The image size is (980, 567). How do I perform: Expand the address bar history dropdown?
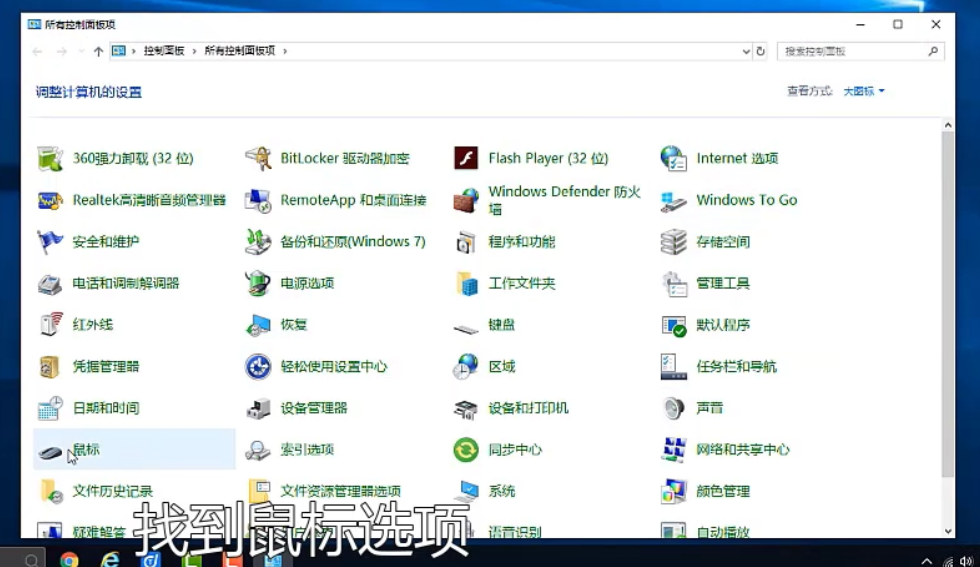(x=746, y=51)
